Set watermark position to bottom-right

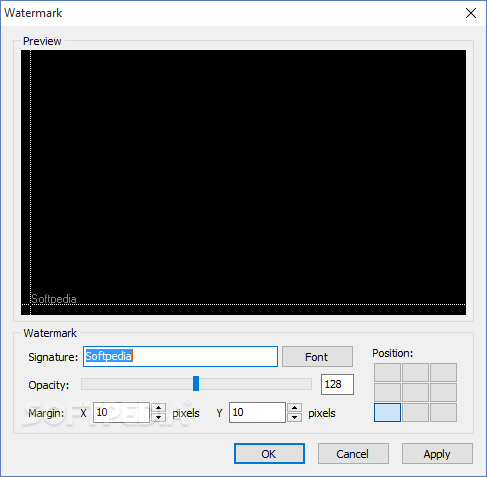point(443,413)
